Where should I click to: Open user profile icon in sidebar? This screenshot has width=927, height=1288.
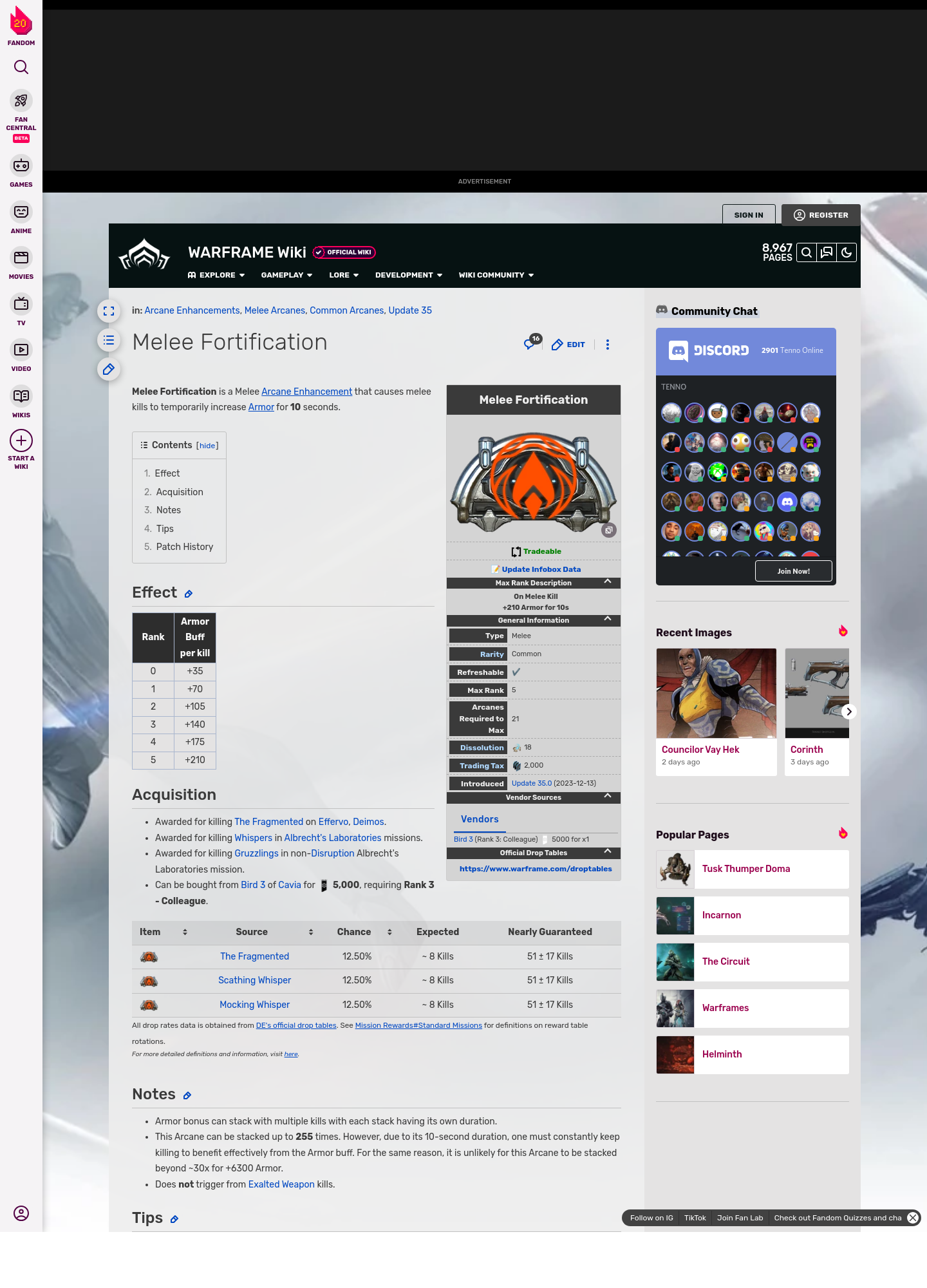click(21, 1213)
